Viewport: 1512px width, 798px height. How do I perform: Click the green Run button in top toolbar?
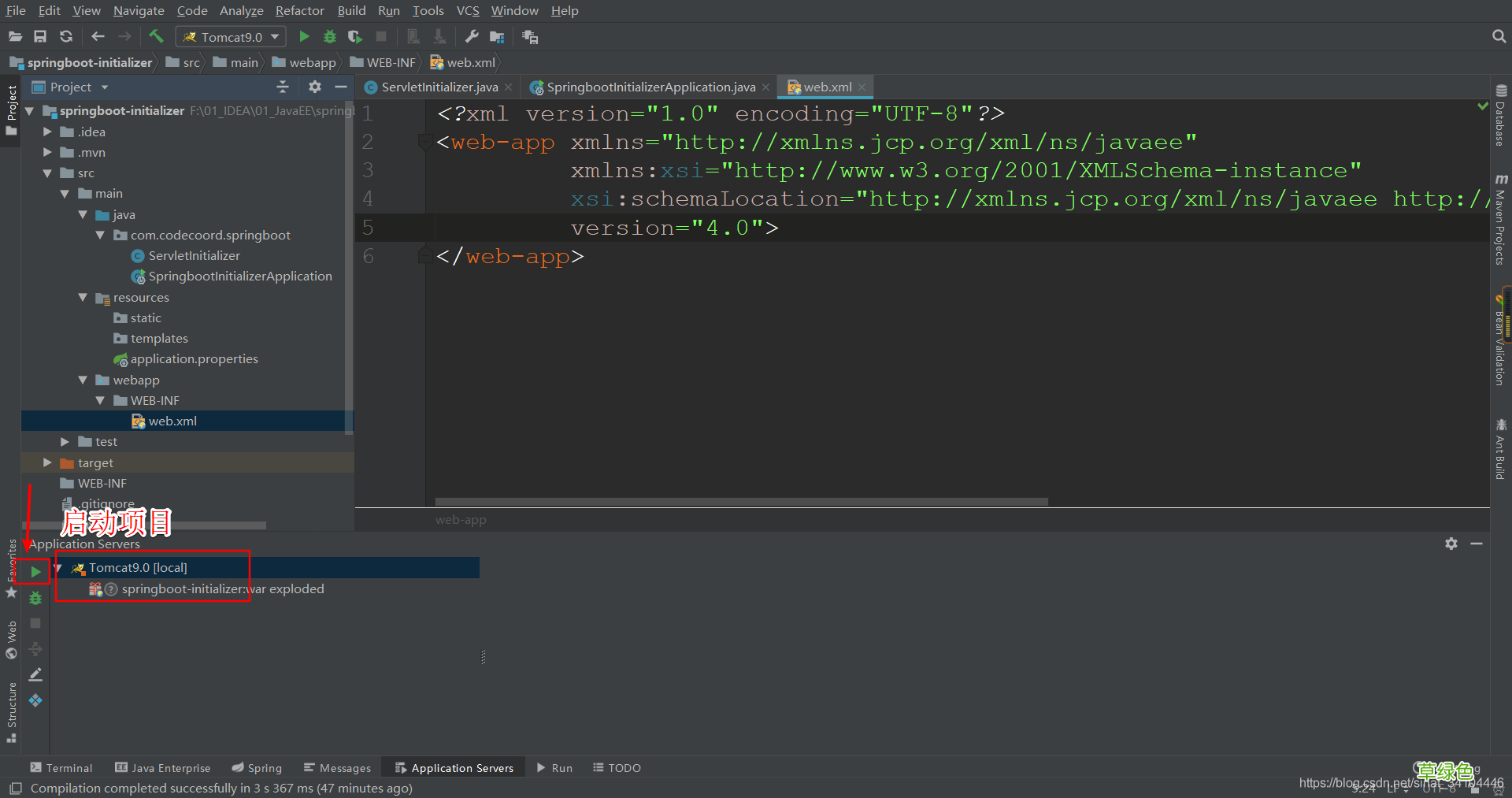point(304,36)
